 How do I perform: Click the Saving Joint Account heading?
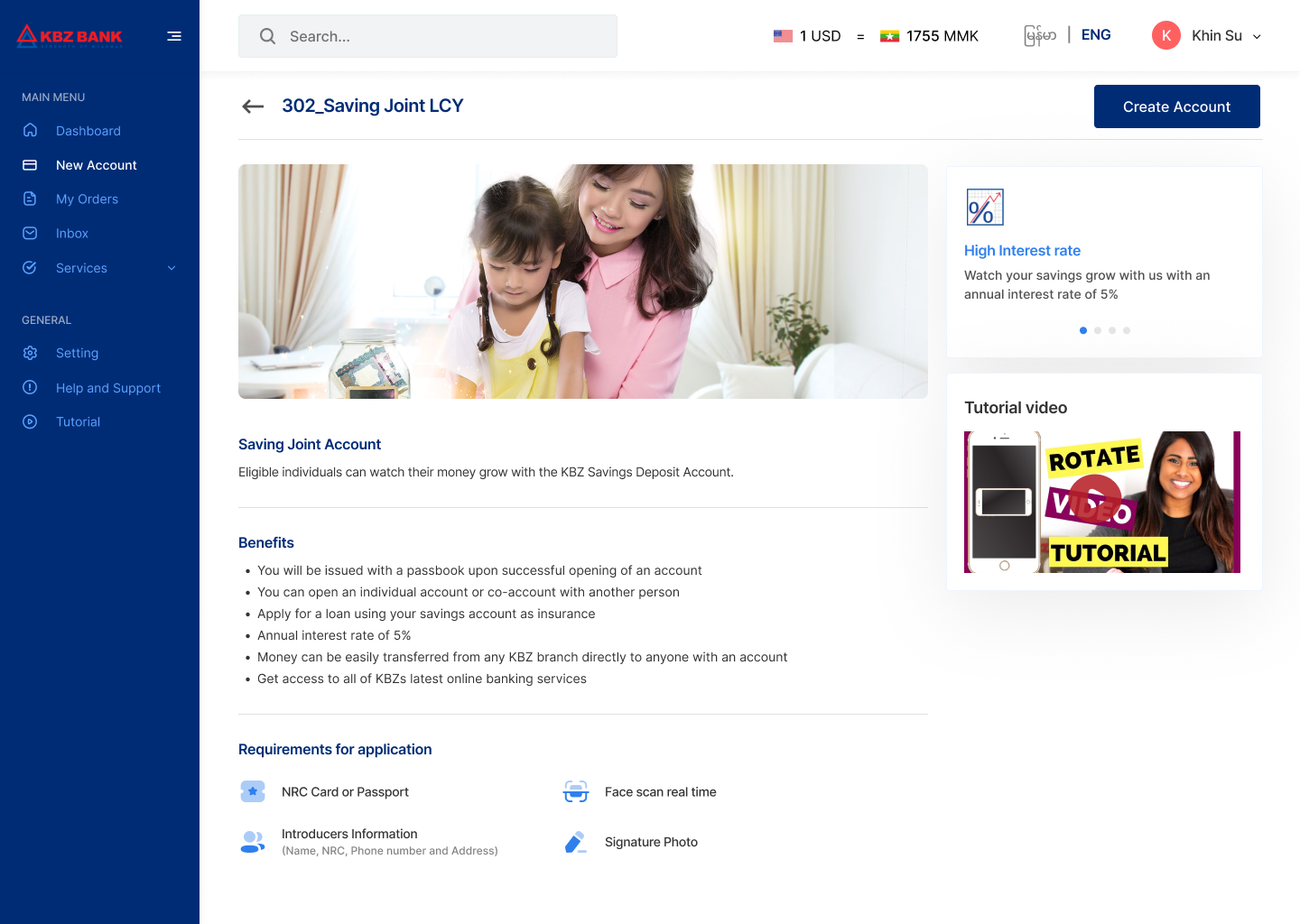[x=310, y=444]
